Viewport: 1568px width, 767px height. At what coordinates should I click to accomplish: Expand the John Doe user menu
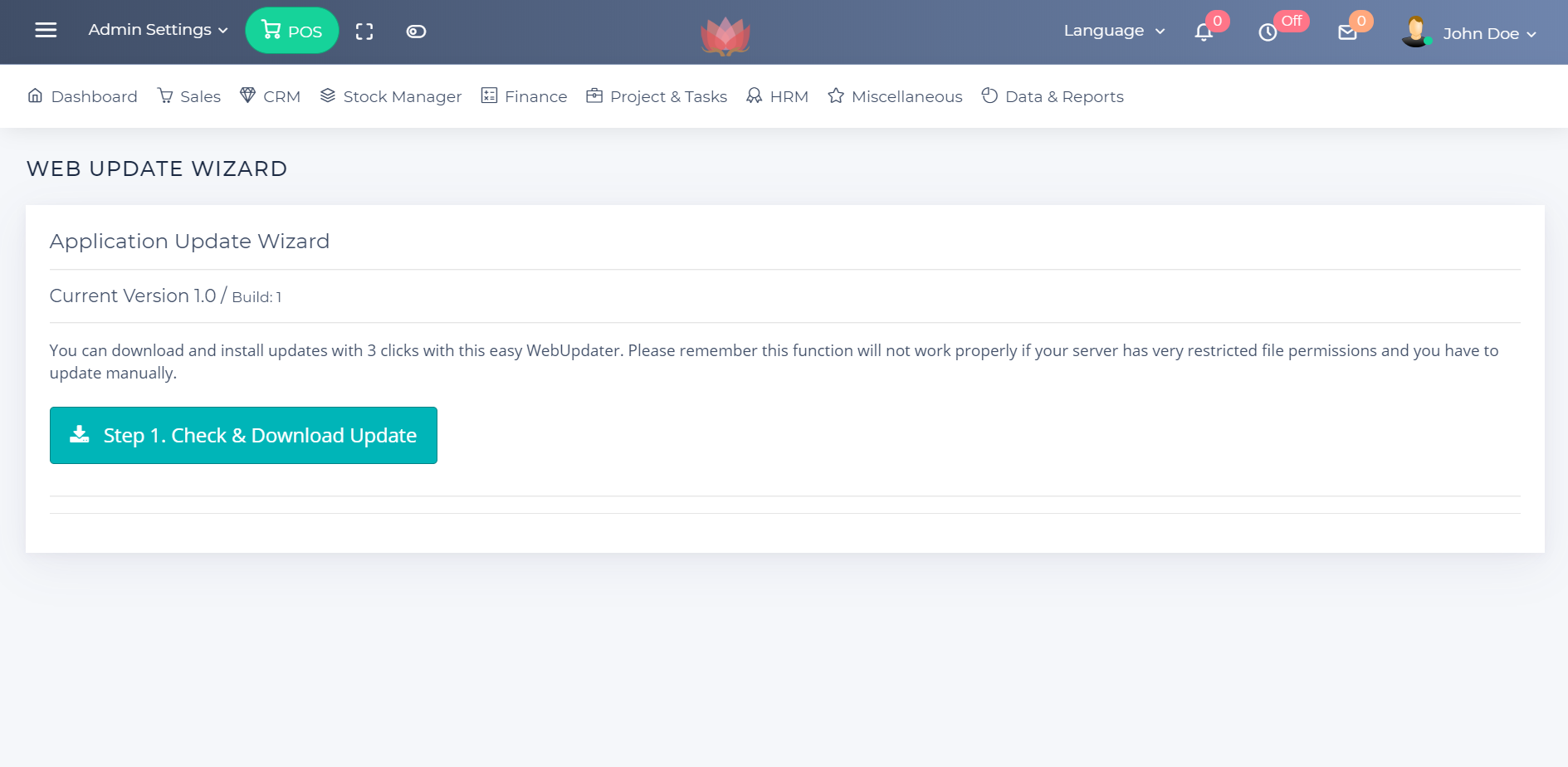[x=1489, y=34]
